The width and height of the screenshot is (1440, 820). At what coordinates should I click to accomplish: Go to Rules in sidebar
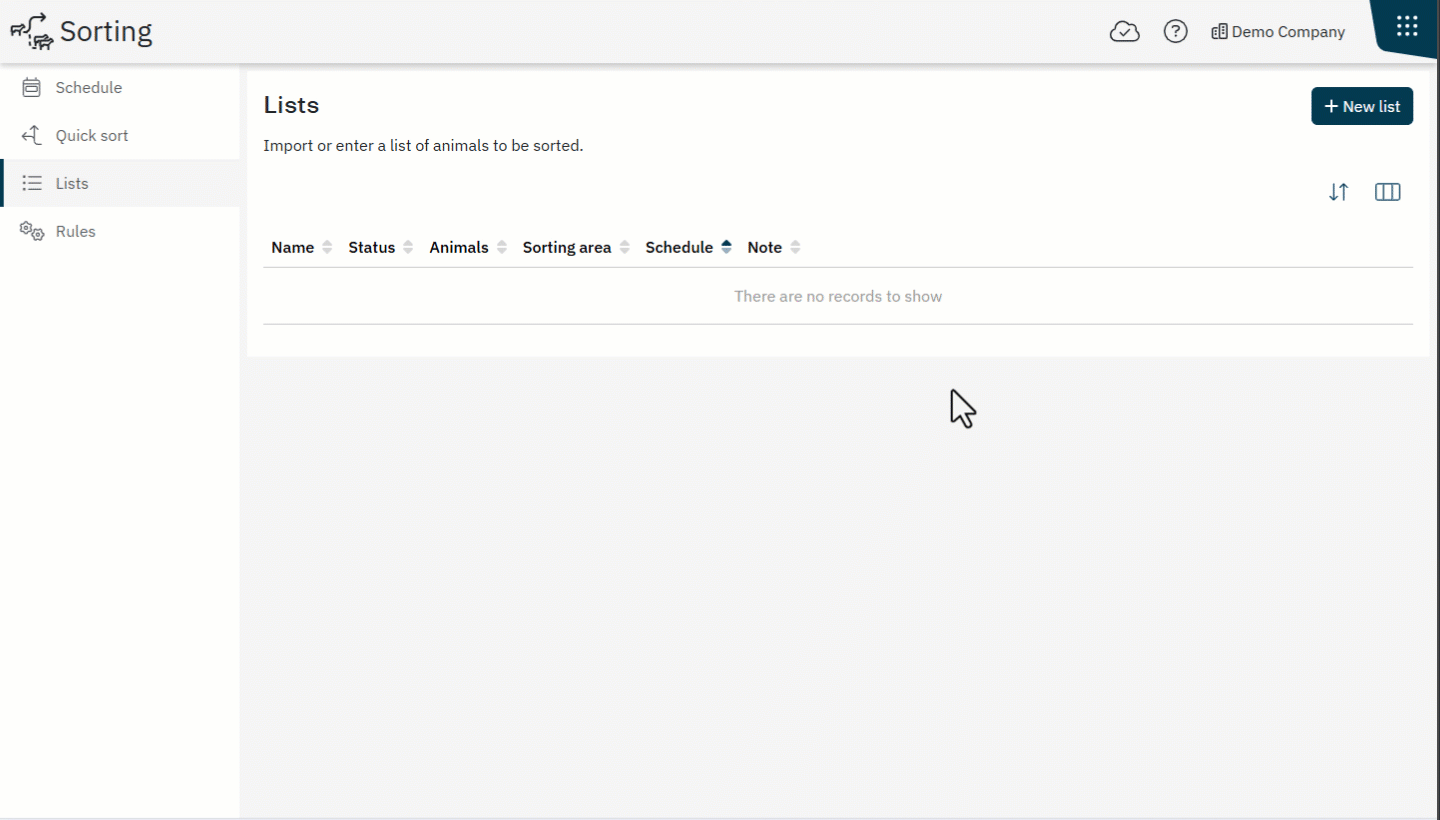coord(120,231)
